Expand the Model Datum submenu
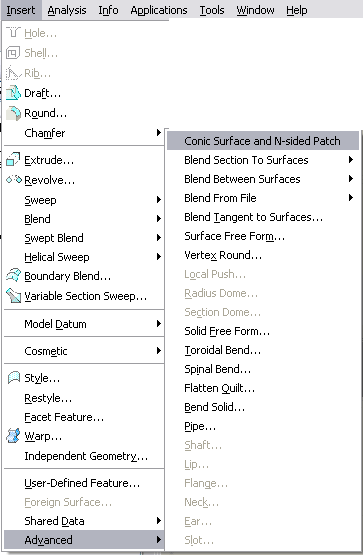This screenshot has width=363, height=555. coord(159,324)
